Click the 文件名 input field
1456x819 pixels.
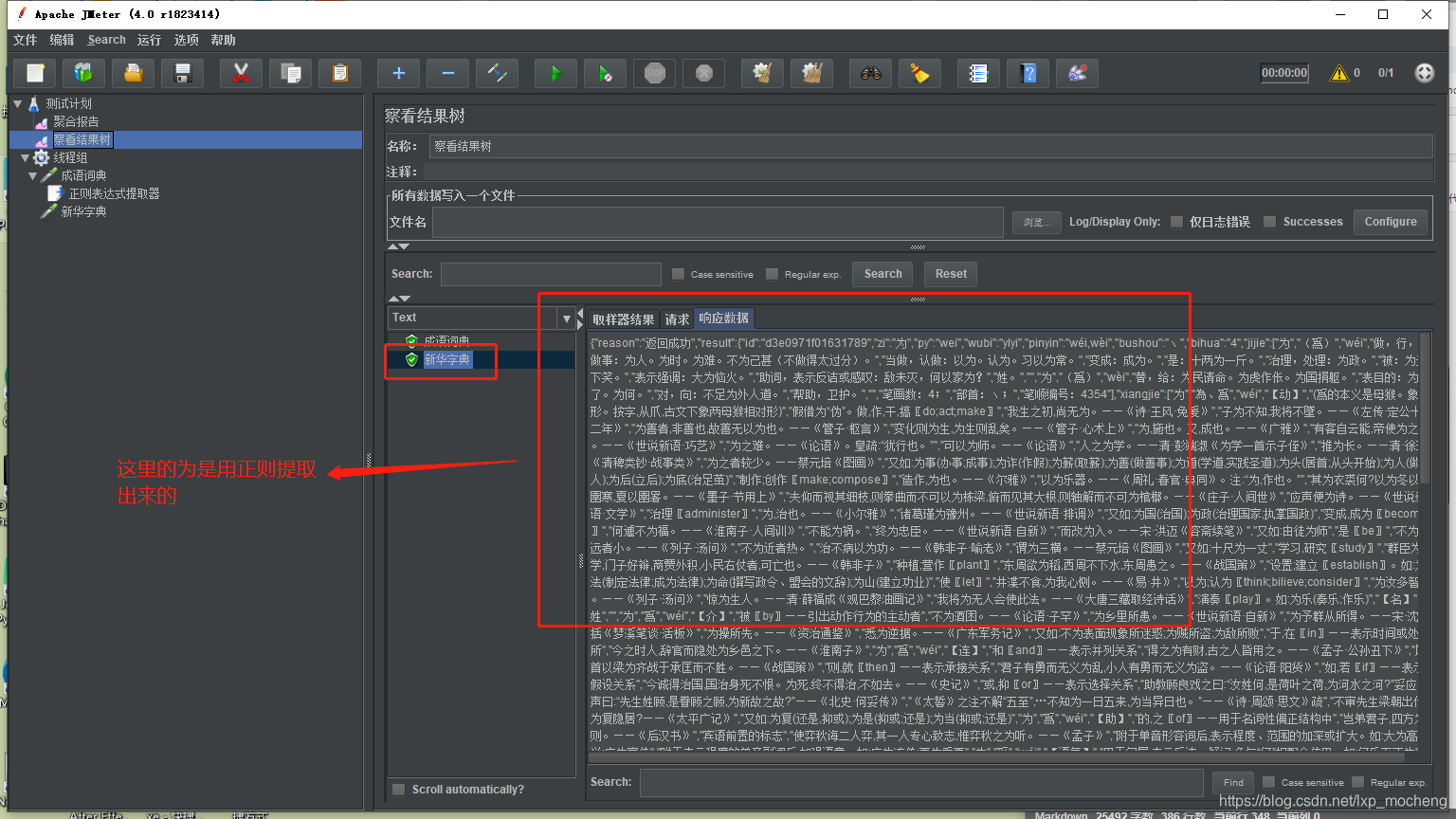[x=718, y=222]
